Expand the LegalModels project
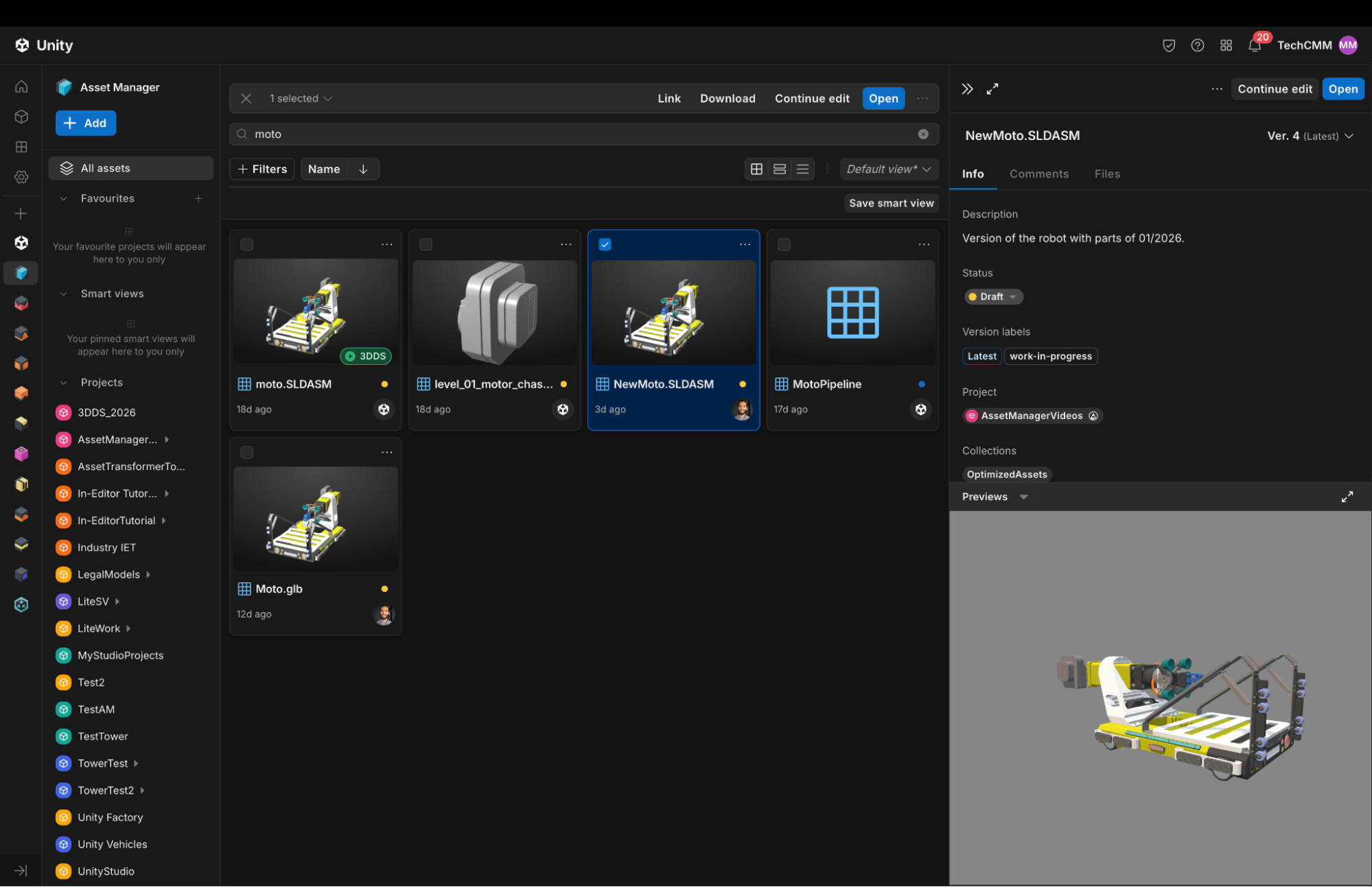The height and width of the screenshot is (887, 1372). pos(148,575)
